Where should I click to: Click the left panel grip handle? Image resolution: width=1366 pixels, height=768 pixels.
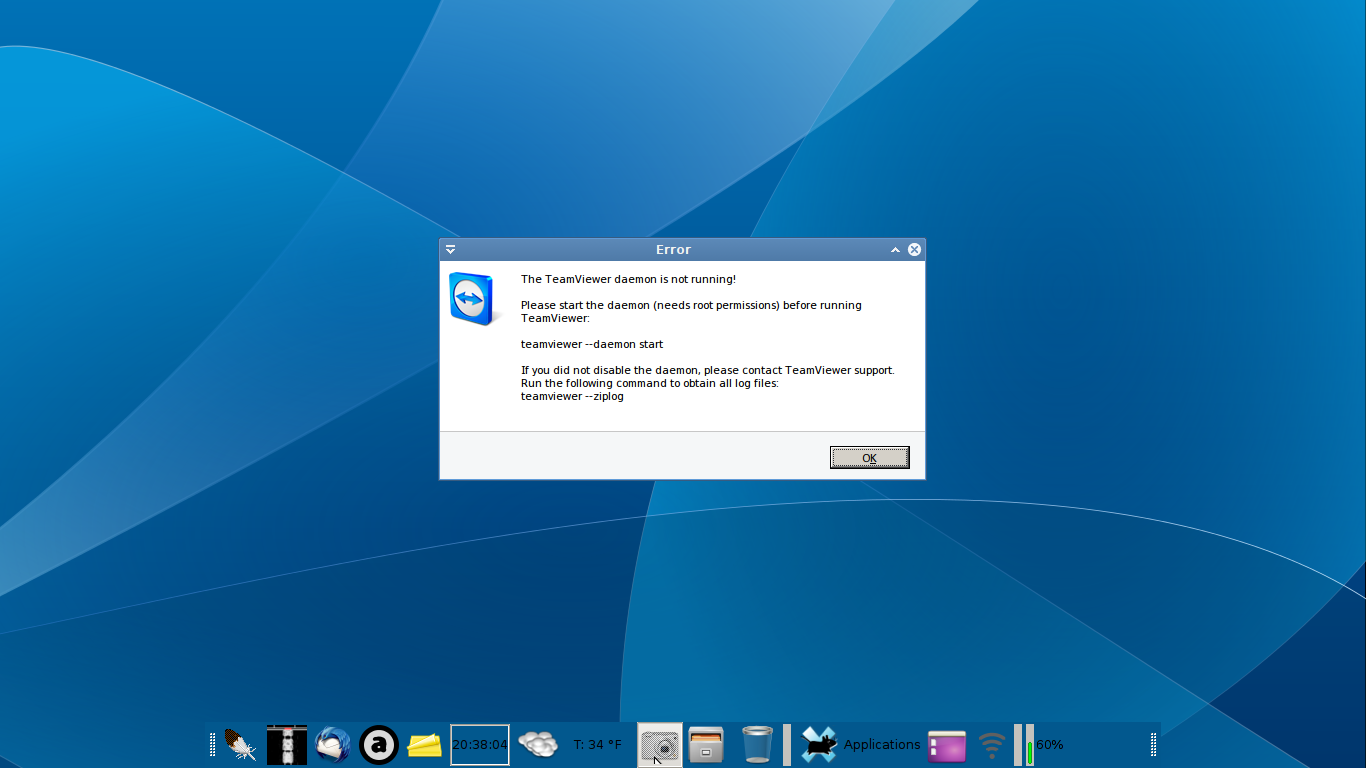pos(212,745)
